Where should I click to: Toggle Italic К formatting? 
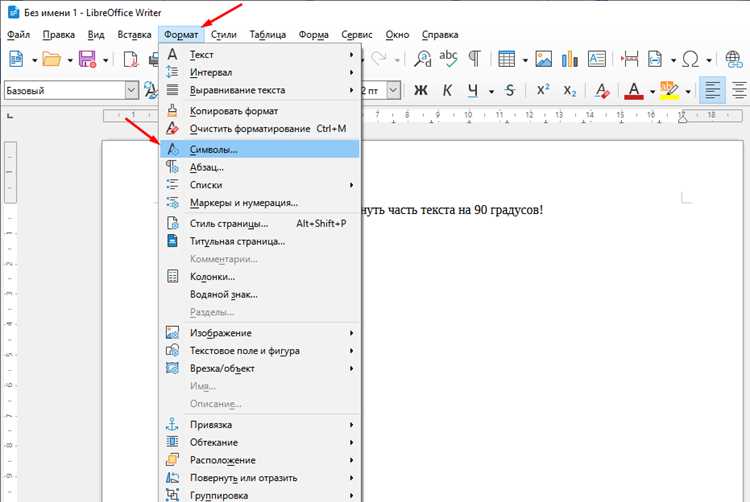point(447,90)
